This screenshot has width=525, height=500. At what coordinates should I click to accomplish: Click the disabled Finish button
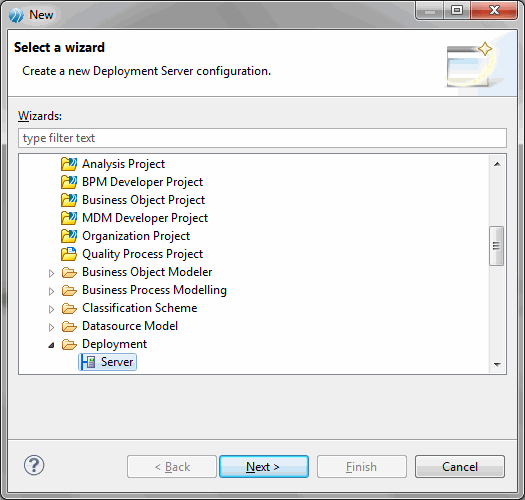(362, 467)
